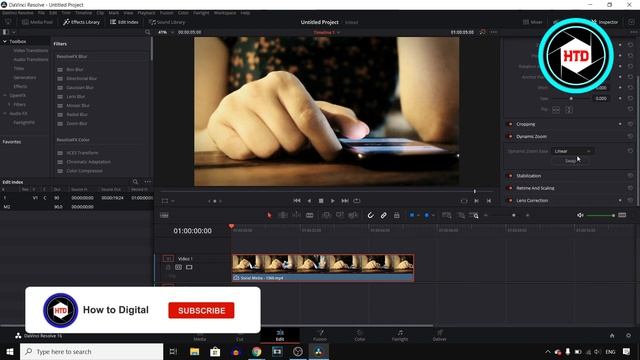Toggle the Stabilization enable switch
This screenshot has width=640, height=360.
click(510, 176)
